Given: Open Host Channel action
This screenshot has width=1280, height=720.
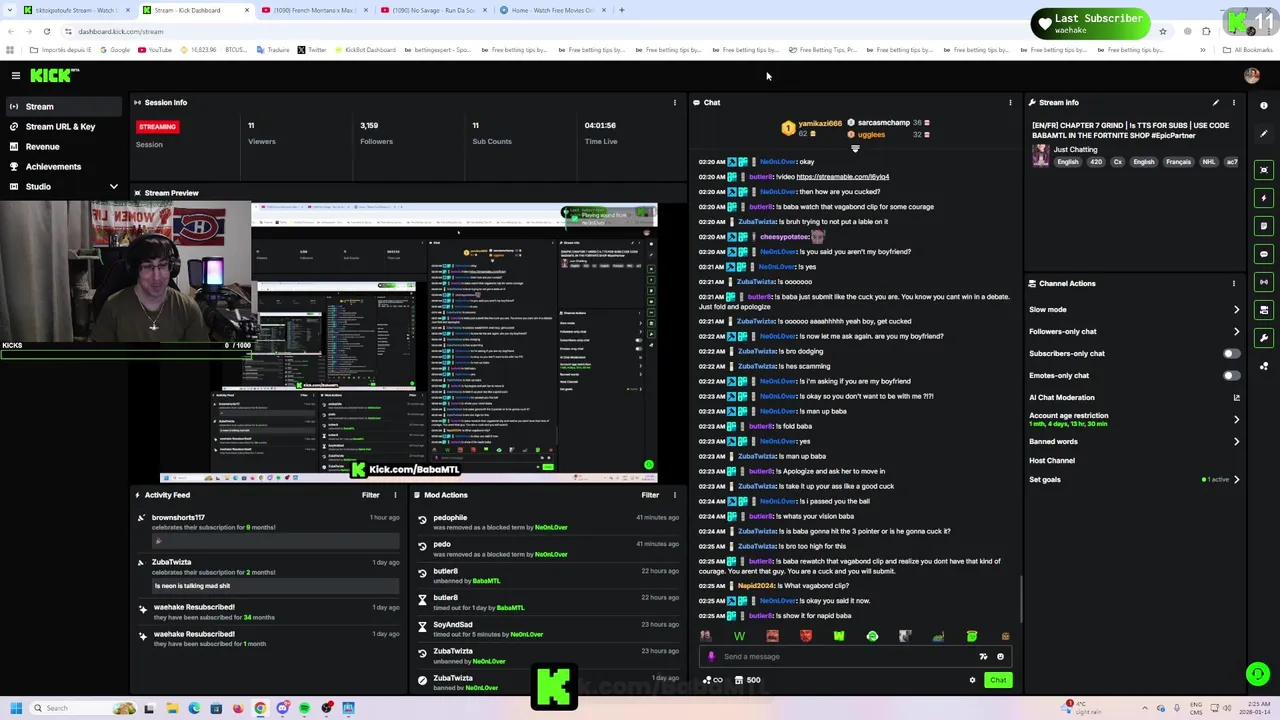Looking at the screenshot, I should 1052,460.
